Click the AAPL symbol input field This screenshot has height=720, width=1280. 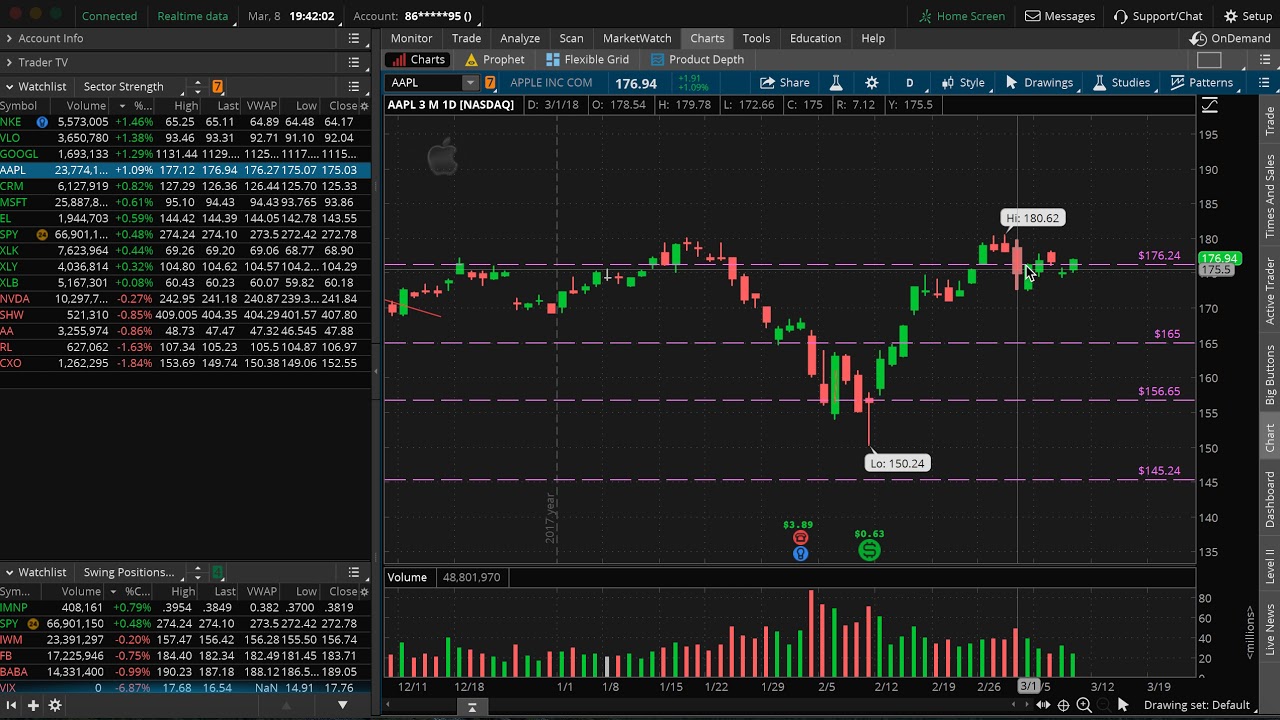click(425, 83)
